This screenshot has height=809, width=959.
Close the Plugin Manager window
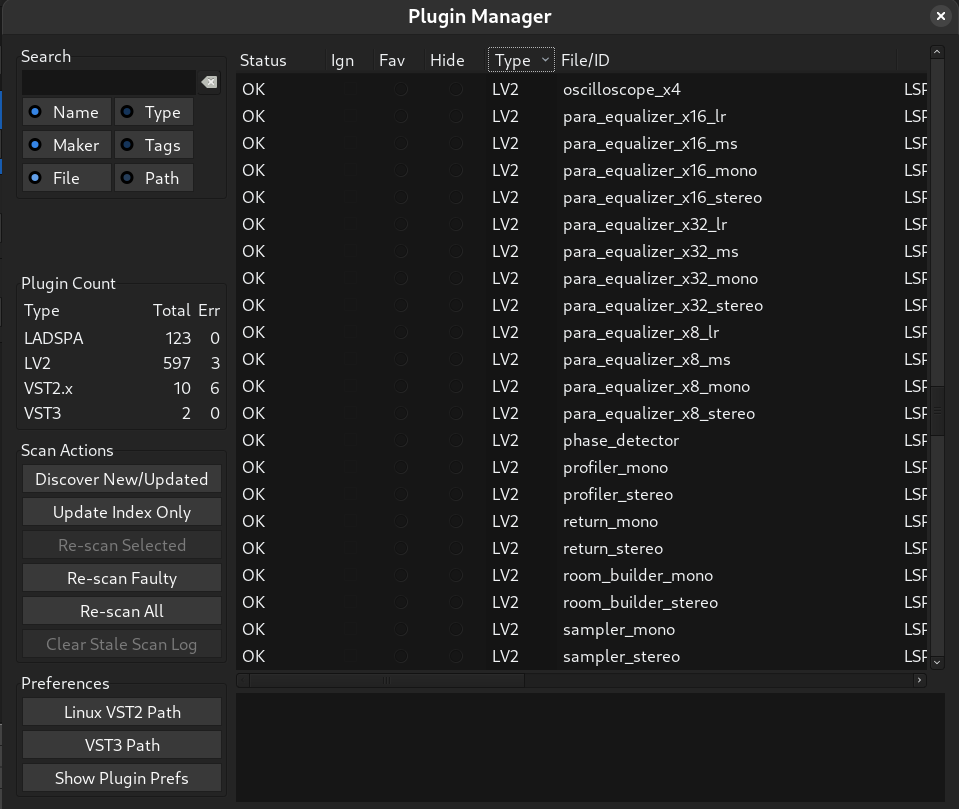pyautogui.click(x=940, y=16)
